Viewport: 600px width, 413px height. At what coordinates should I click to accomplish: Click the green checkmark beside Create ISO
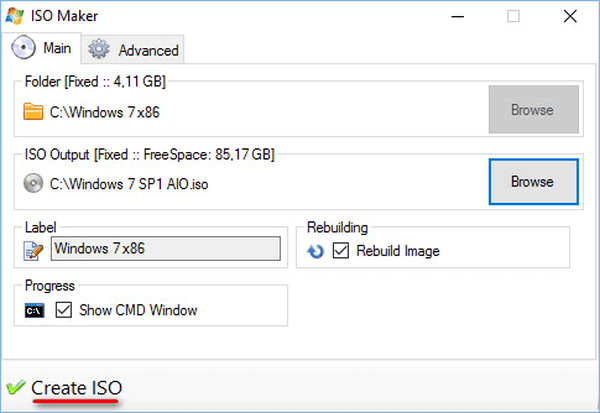point(16,387)
